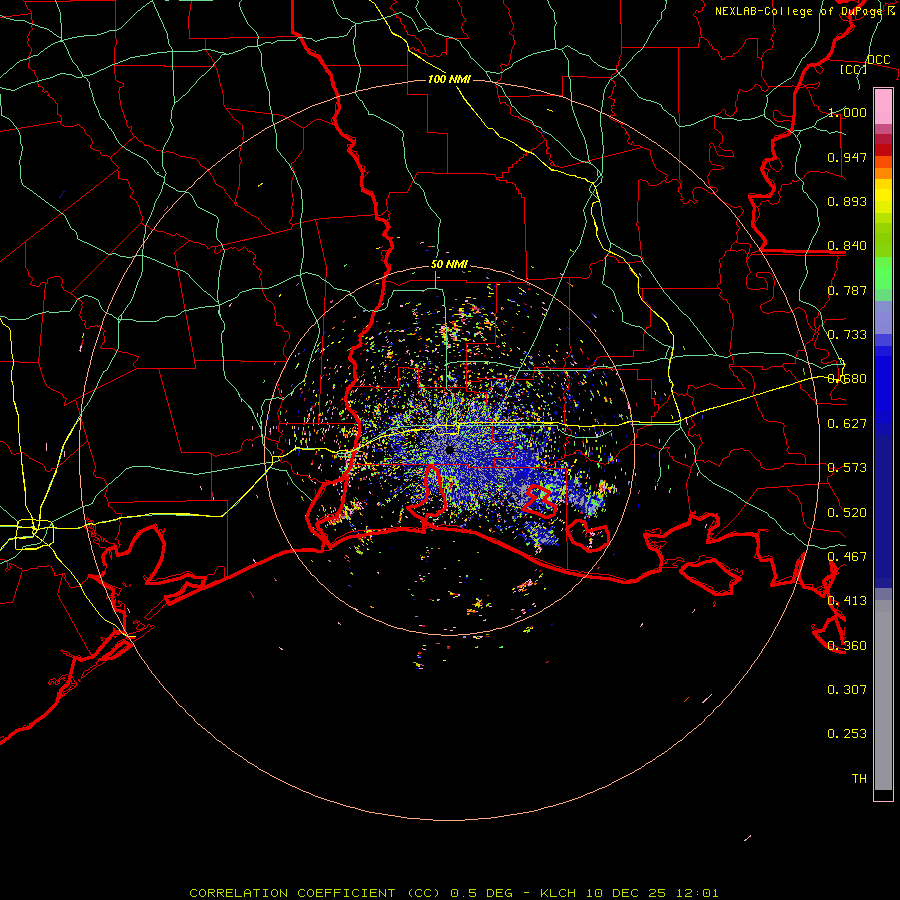This screenshot has width=900, height=900.
Task: Click the DCC product label
Action: (878, 60)
